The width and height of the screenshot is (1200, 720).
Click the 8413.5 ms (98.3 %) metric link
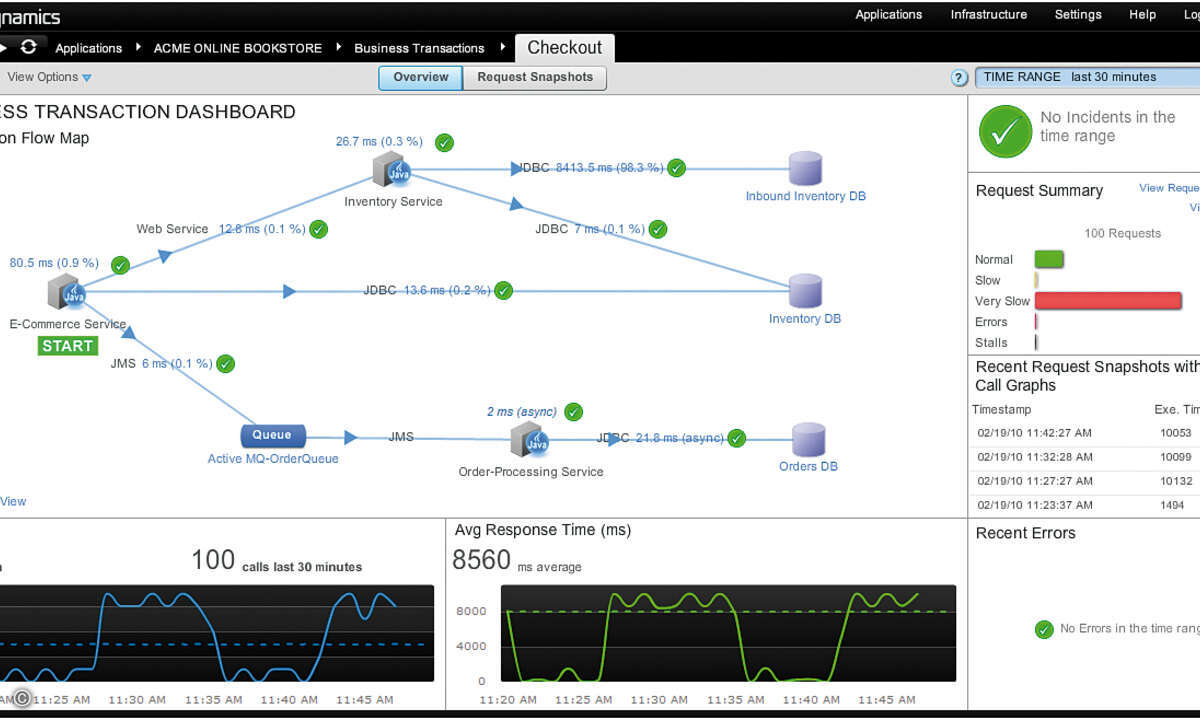coord(609,168)
